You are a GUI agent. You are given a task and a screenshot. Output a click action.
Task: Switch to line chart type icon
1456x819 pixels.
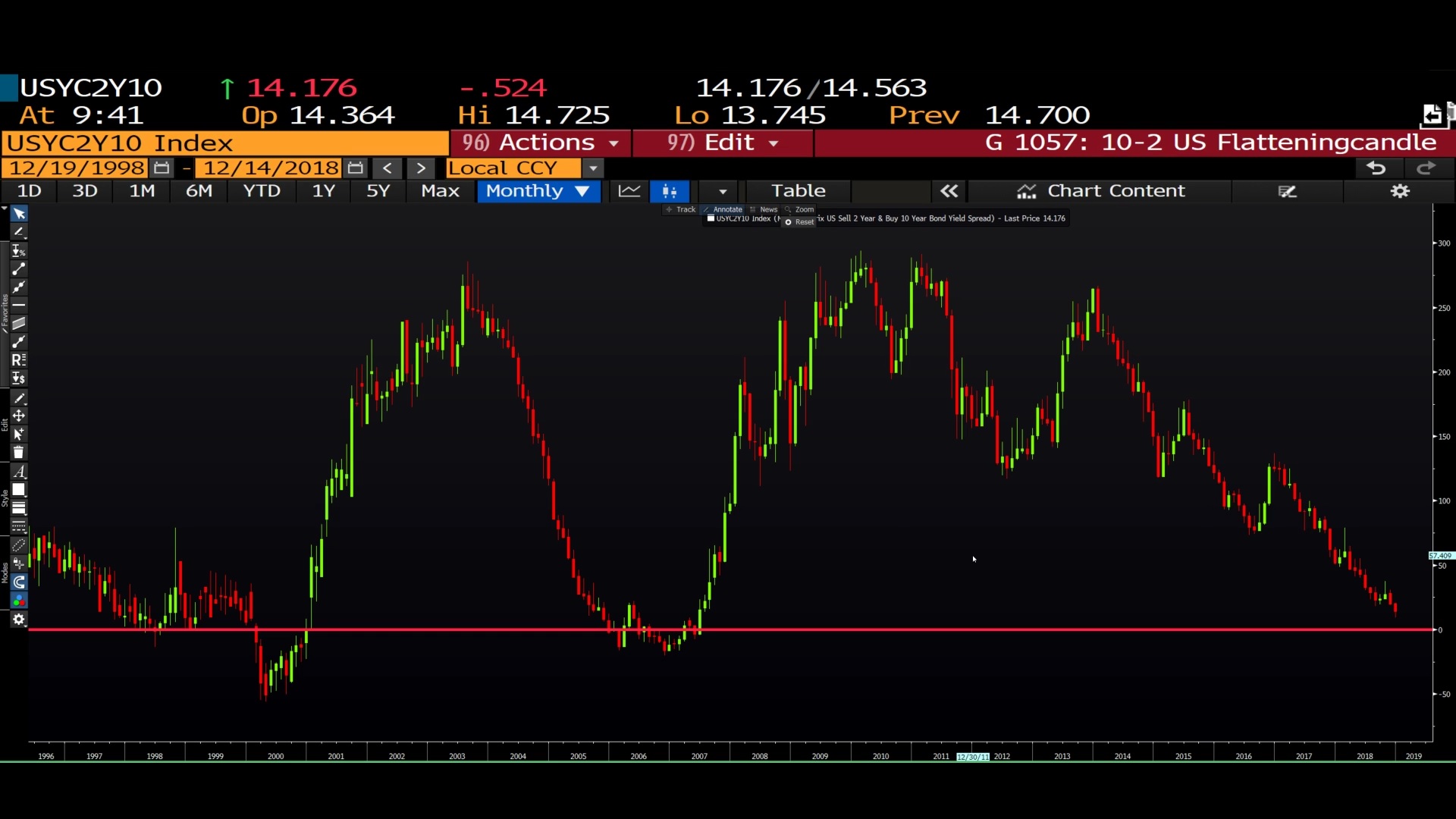[x=629, y=191]
